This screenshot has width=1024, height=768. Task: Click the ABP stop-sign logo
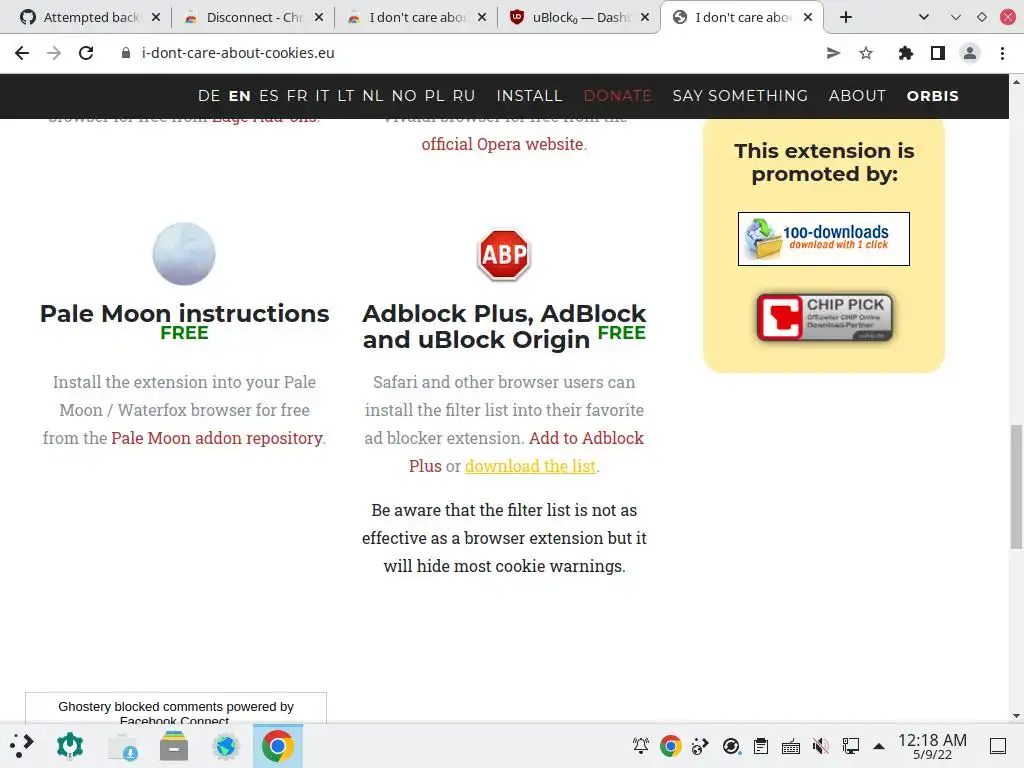(x=504, y=254)
